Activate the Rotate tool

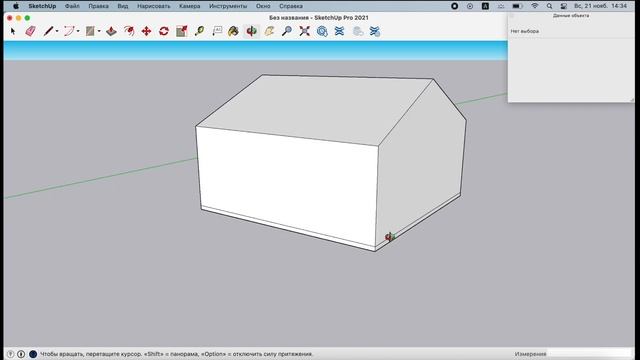pos(164,31)
